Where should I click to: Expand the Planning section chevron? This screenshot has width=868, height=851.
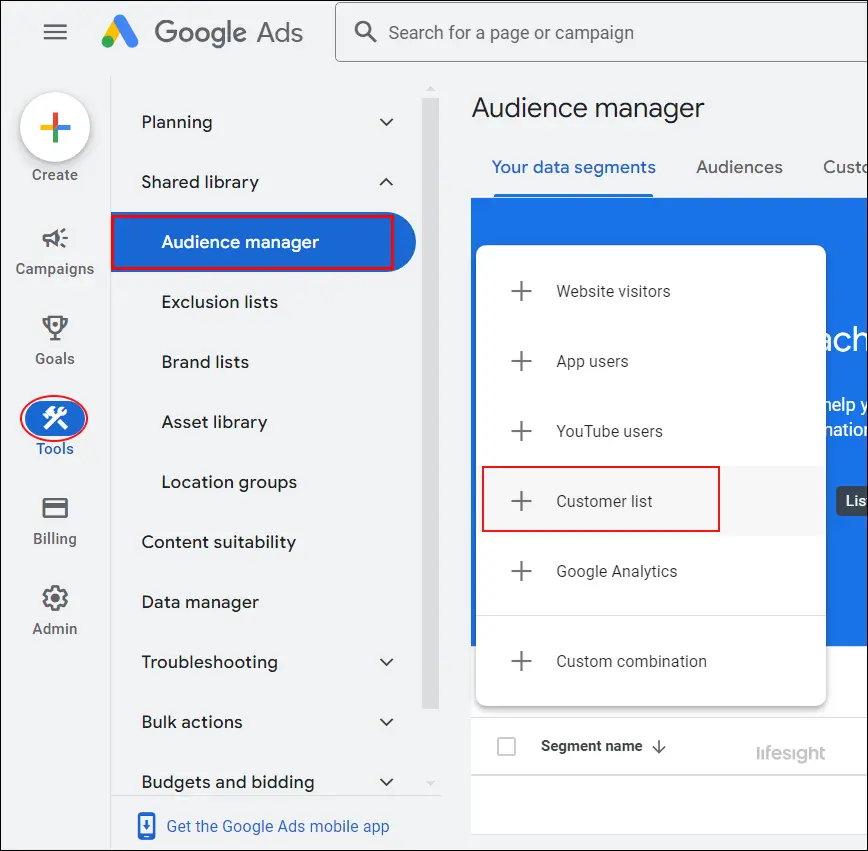tap(386, 122)
